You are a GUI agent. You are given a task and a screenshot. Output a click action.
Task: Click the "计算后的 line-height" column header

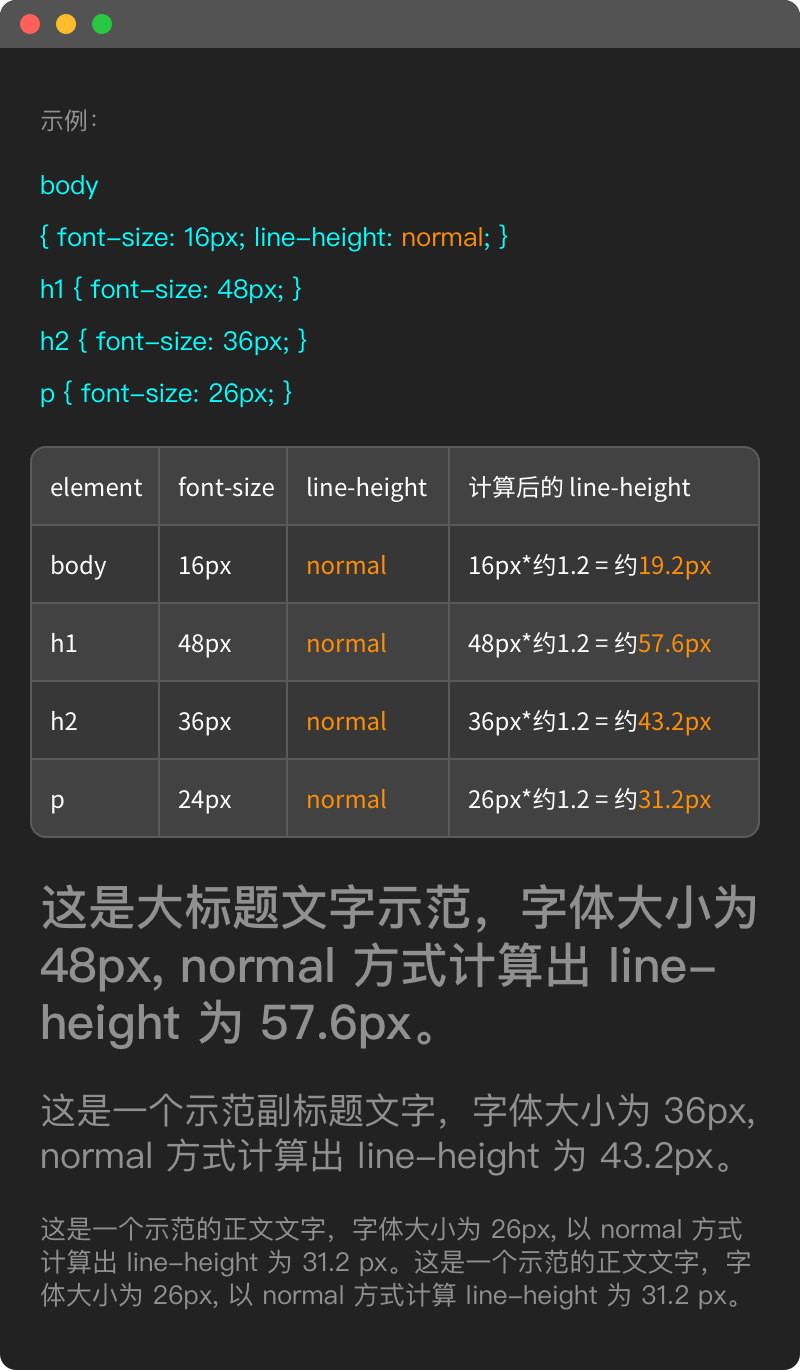[579, 488]
